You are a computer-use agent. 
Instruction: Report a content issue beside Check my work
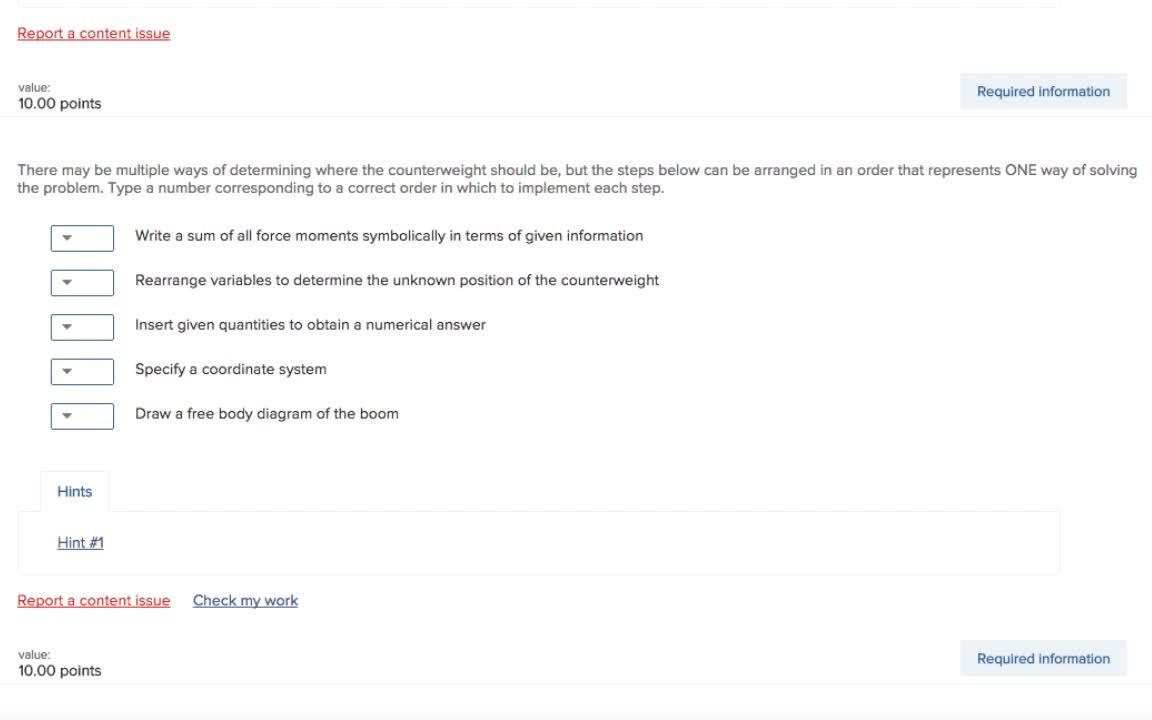pyautogui.click(x=94, y=601)
